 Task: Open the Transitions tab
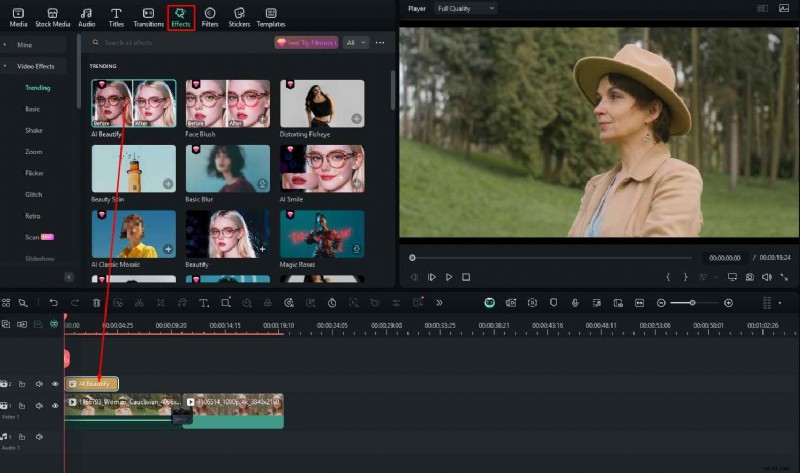coord(148,17)
